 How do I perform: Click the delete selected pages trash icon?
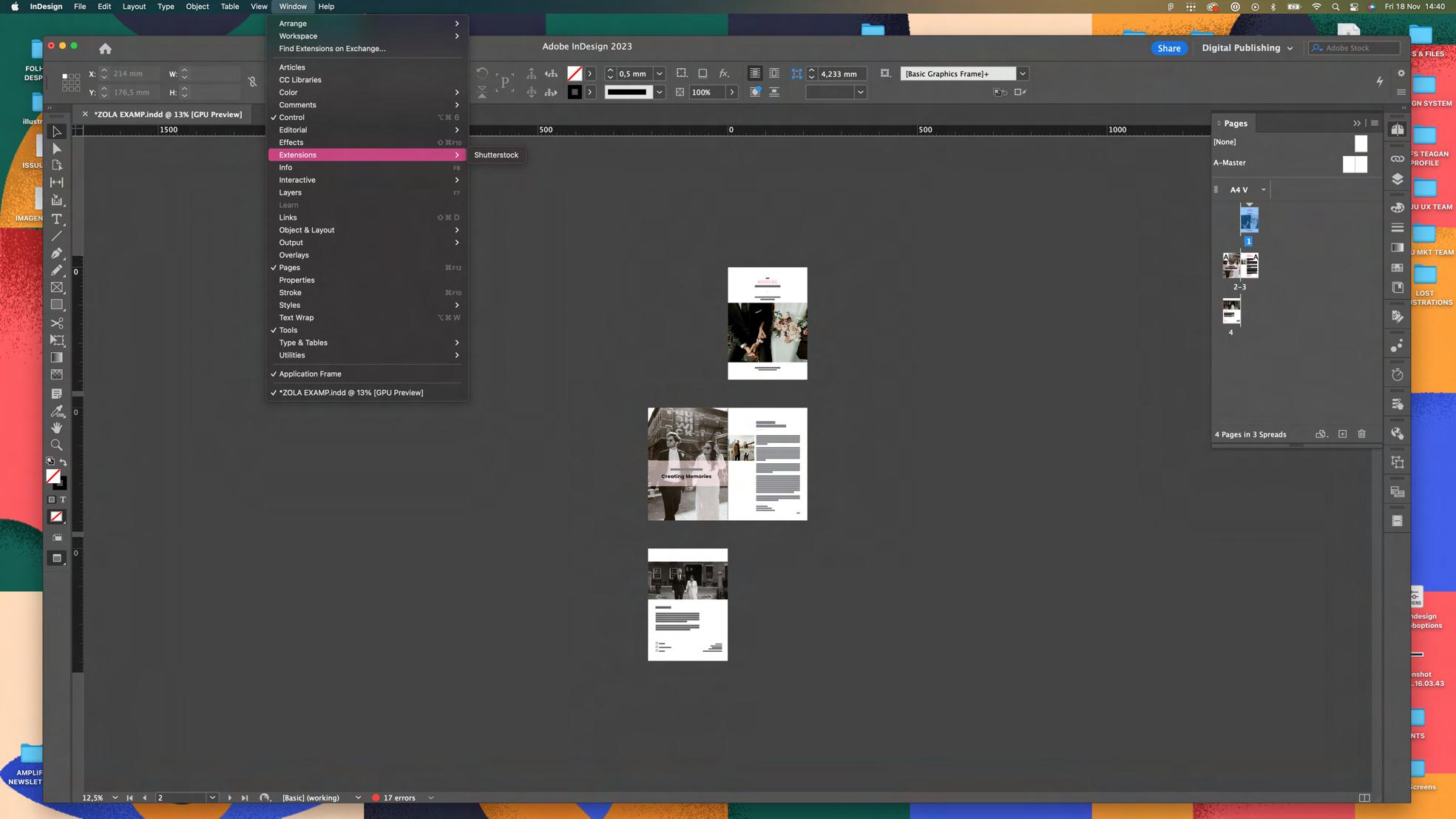[x=1361, y=434]
